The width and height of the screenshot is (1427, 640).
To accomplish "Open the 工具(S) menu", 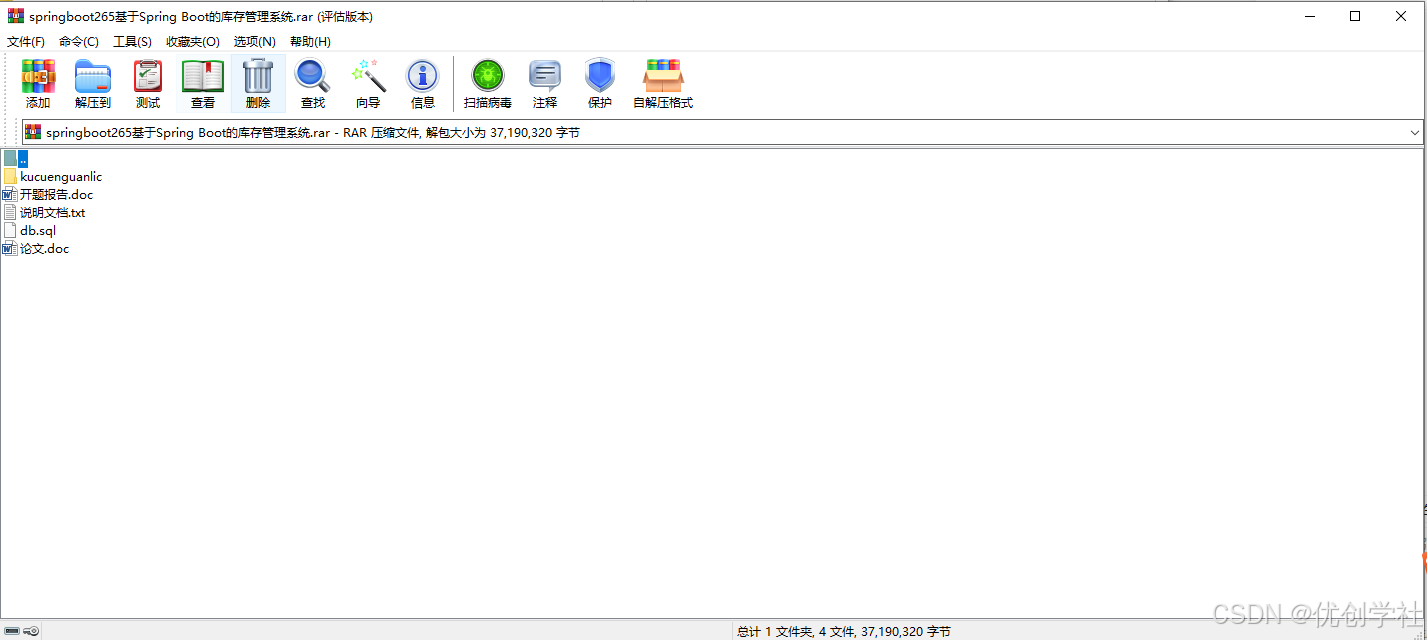I will click(x=132, y=41).
